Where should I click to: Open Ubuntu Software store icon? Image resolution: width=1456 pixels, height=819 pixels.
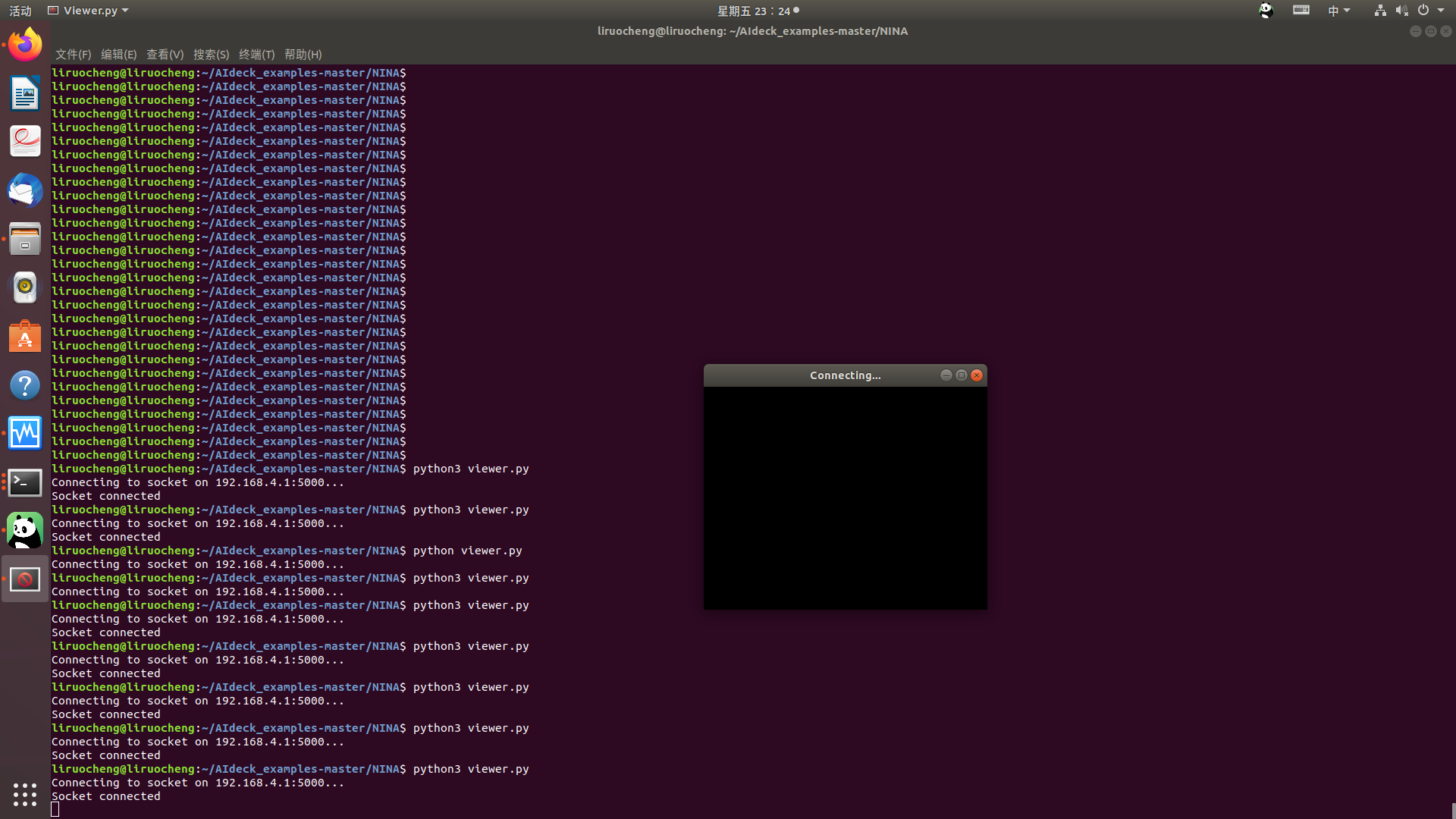click(25, 336)
